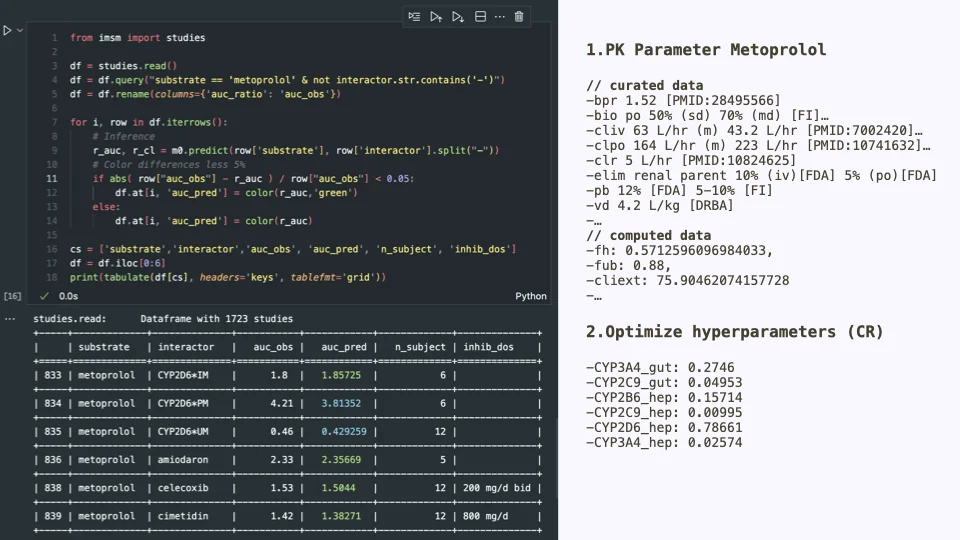Place cursor on 'df = studies.read()' line
Image resolution: width=960 pixels, height=540 pixels.
(x=123, y=66)
